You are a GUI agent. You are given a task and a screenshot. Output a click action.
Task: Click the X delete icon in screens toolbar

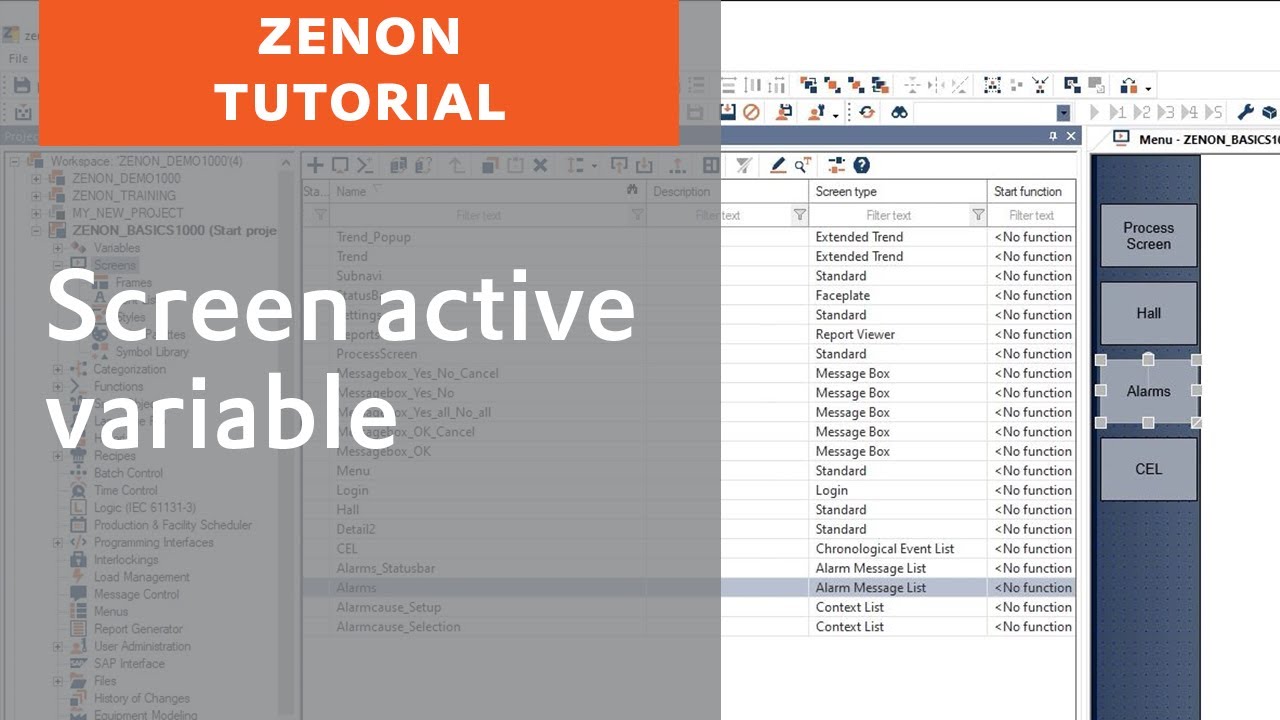[540, 165]
